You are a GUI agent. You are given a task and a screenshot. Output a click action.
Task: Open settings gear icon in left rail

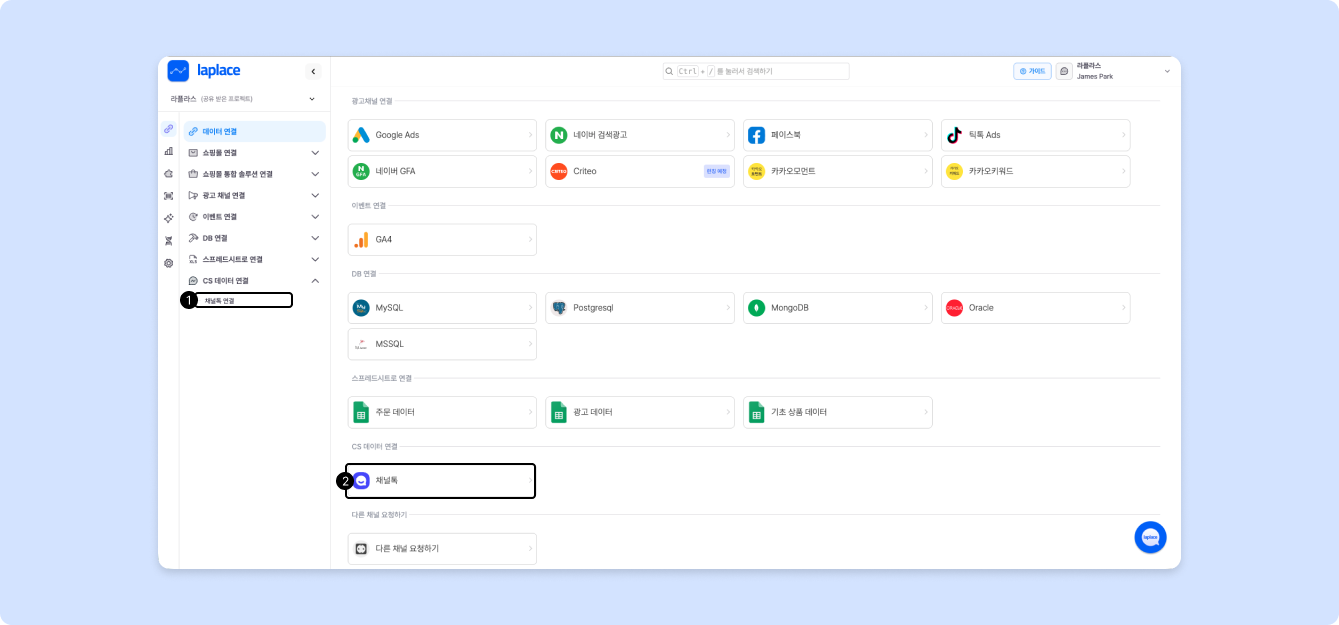(x=168, y=263)
